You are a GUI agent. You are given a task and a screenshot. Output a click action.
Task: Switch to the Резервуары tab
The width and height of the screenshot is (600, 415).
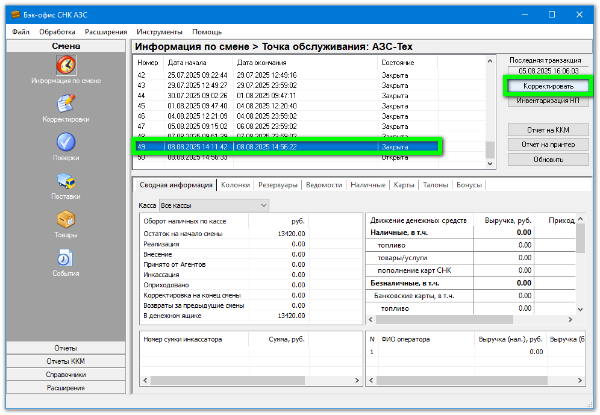coord(277,185)
